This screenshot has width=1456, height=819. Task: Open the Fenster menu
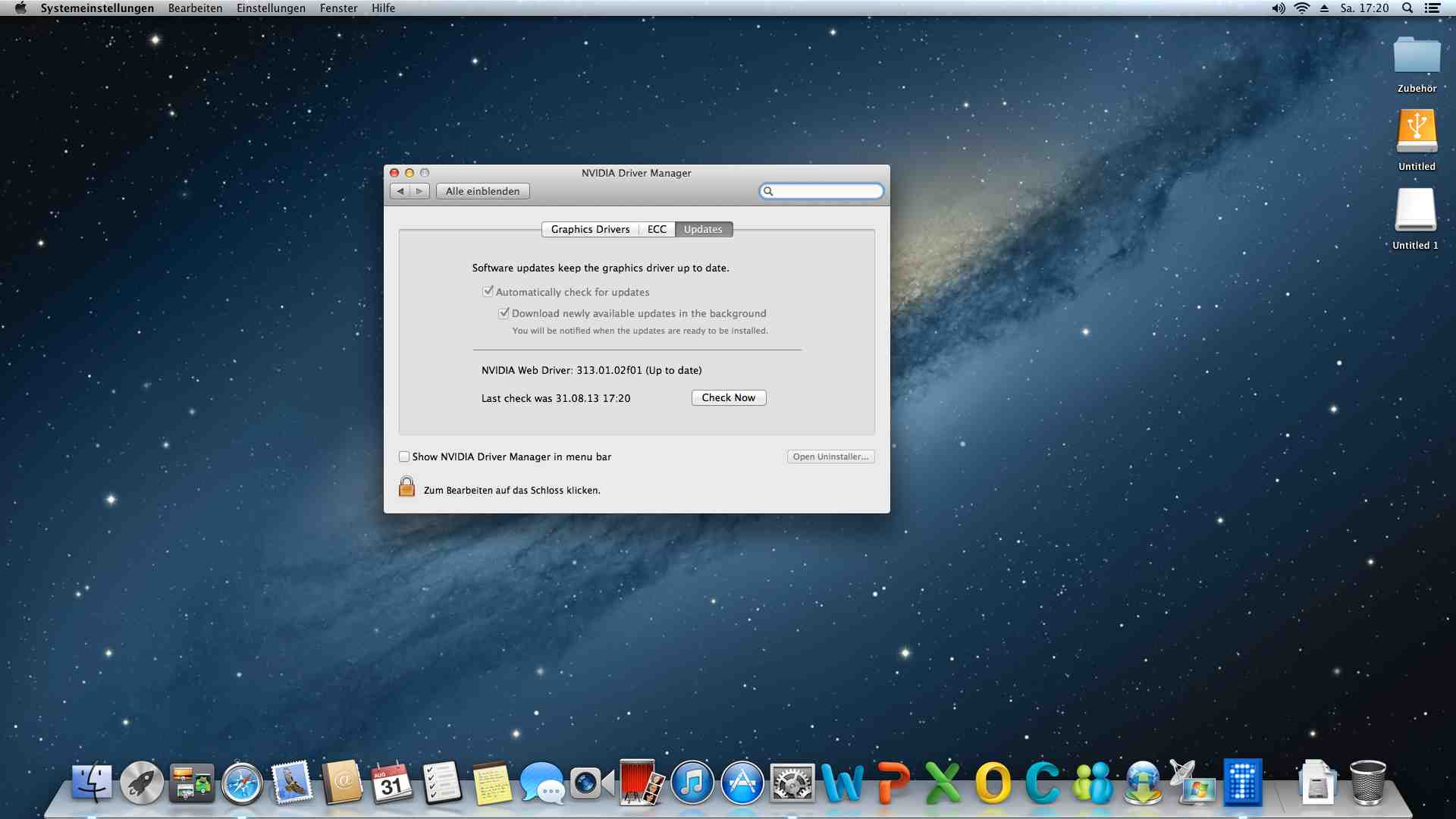(338, 8)
